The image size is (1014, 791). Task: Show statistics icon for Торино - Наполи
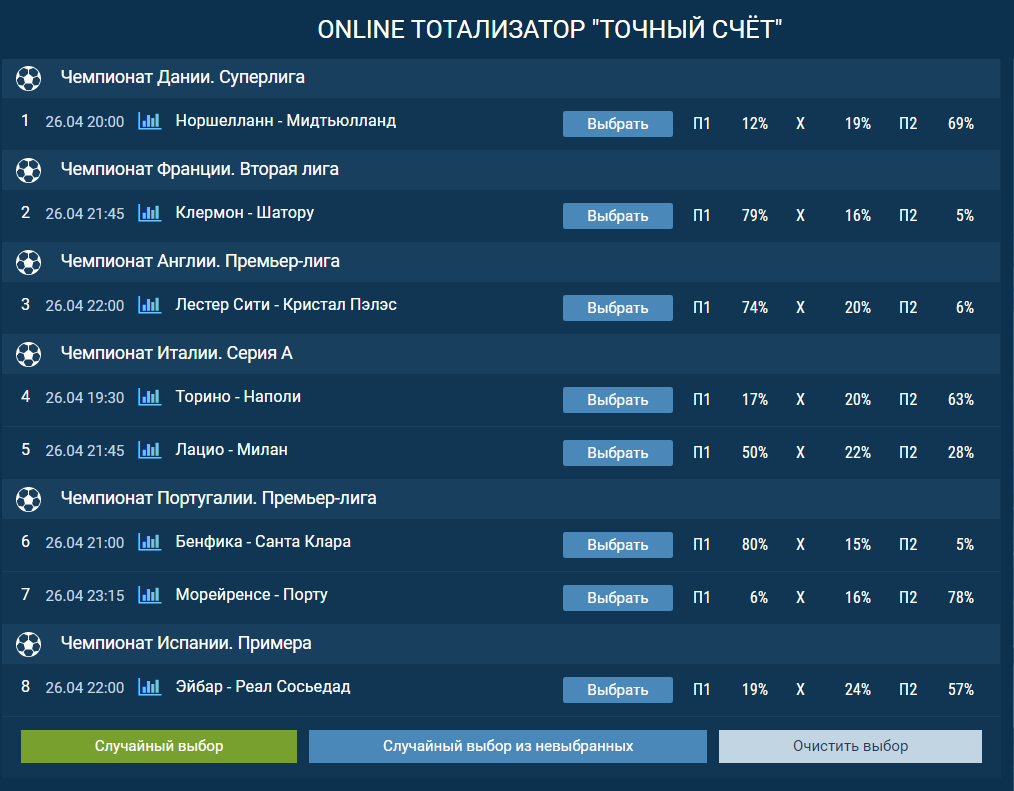tap(149, 397)
